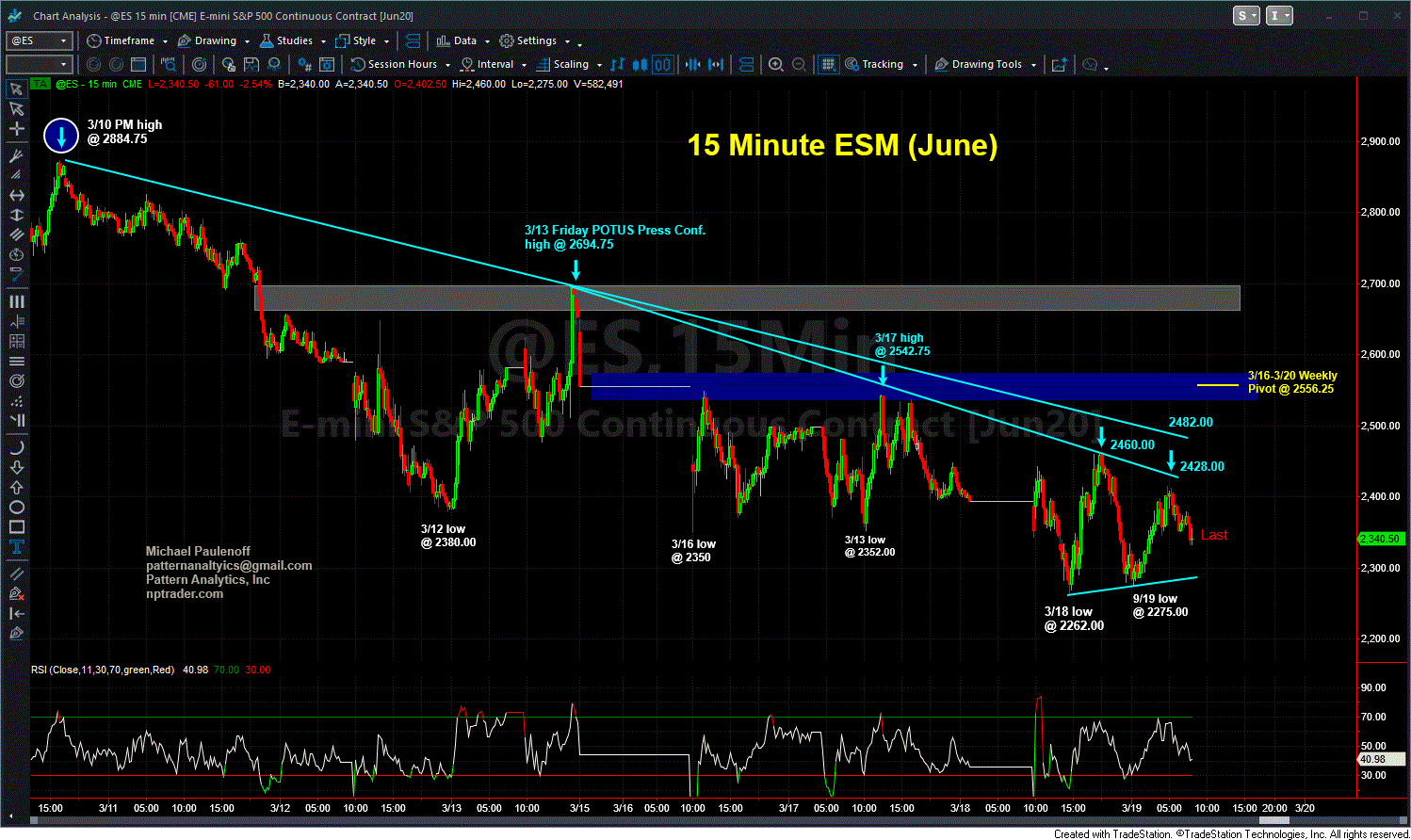Viewport: 1411px width, 840px height.
Task: Open the Drawing Tools menu
Action: [x=985, y=65]
